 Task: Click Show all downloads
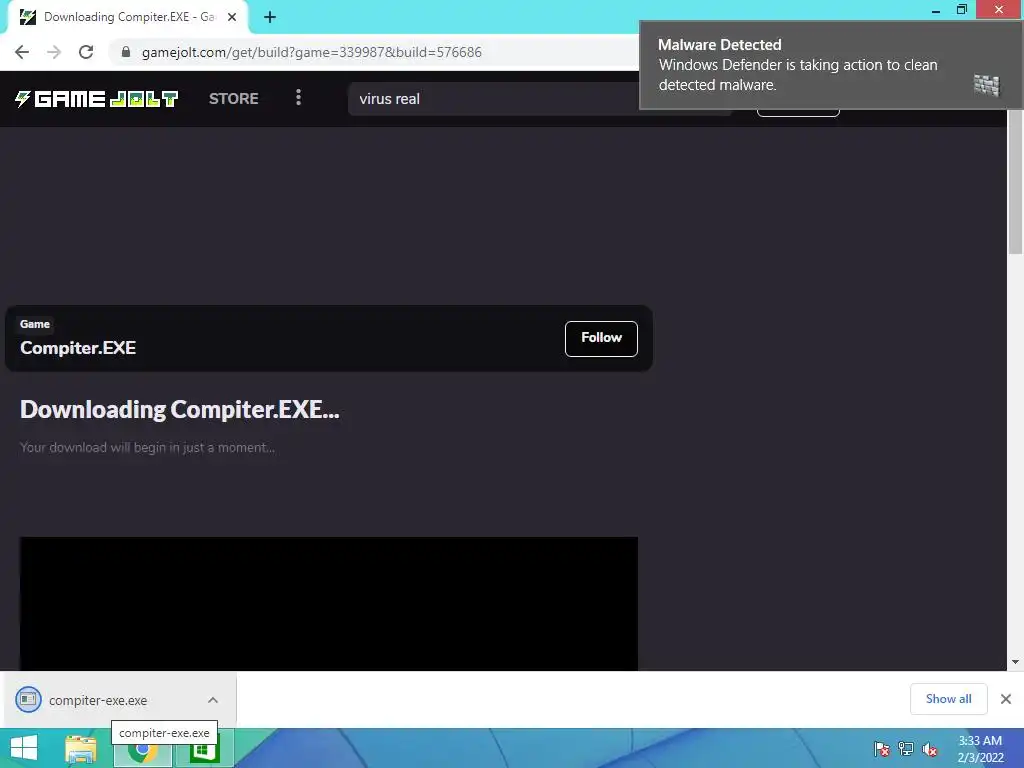[x=948, y=699]
